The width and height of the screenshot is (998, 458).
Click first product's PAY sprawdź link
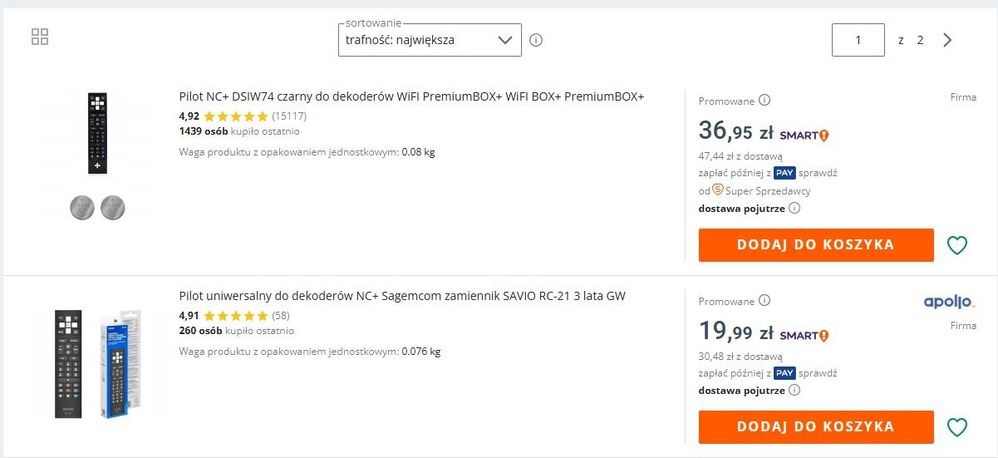[816, 172]
